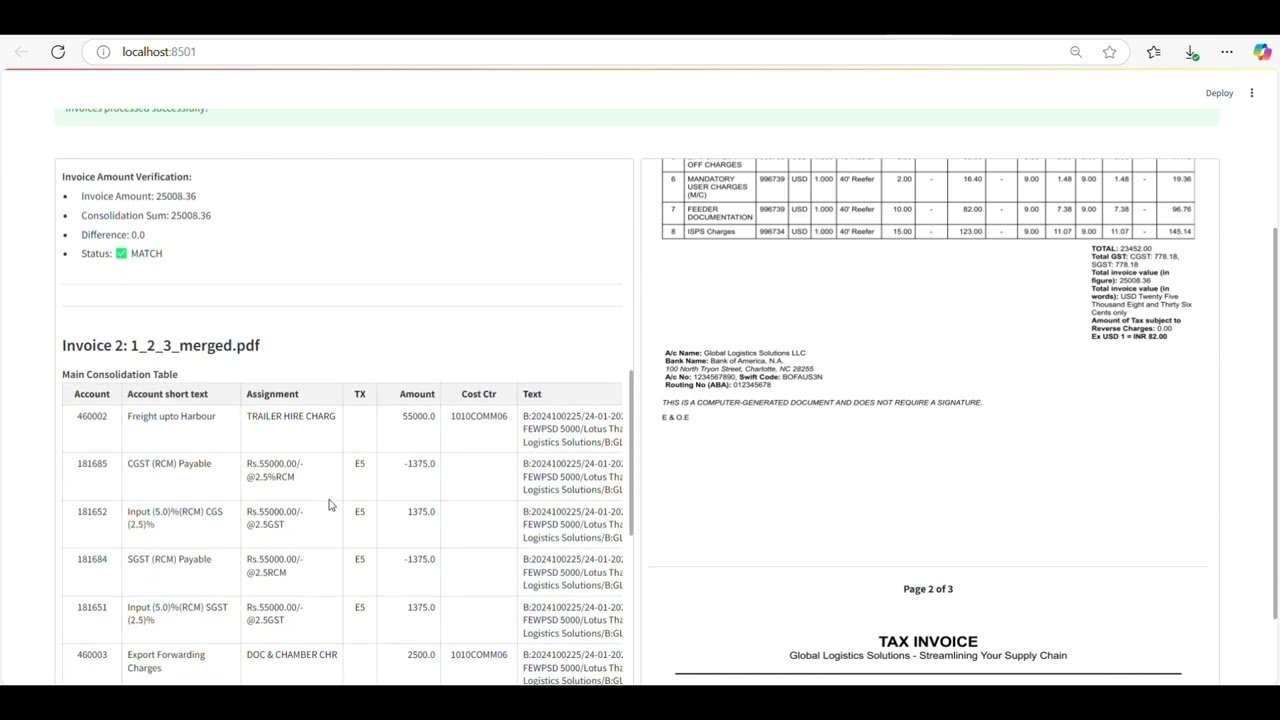Open browser settings three-dots menu
1280x720 pixels.
click(x=1227, y=52)
